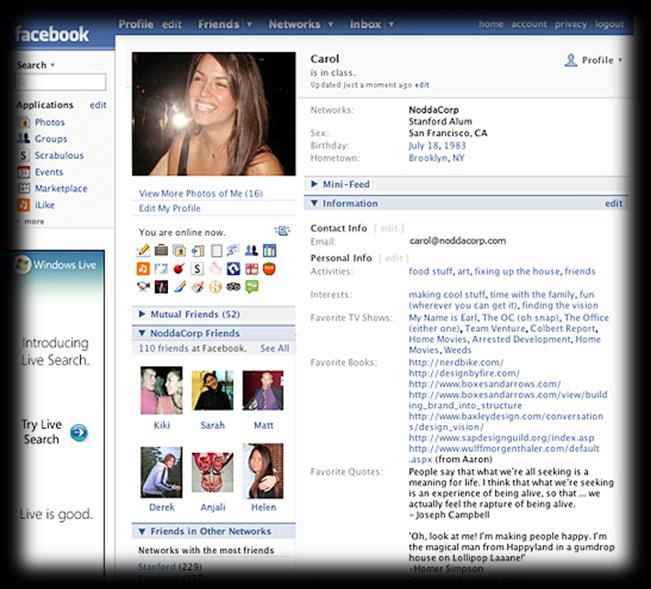This screenshot has height=589, width=651.
Task: Collapse Friends in Other Networks section
Action: [142, 531]
